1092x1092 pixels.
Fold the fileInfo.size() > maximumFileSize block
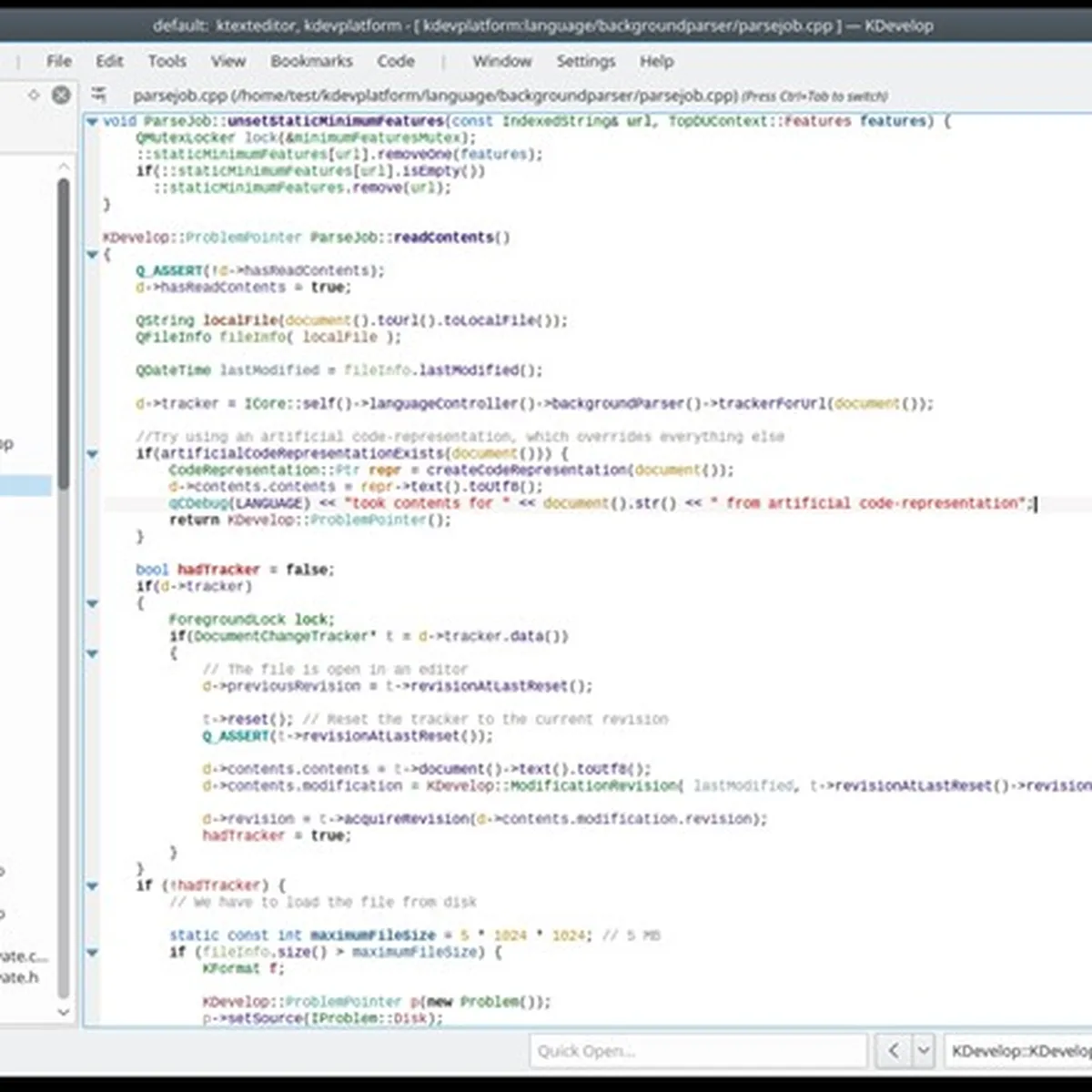point(92,953)
